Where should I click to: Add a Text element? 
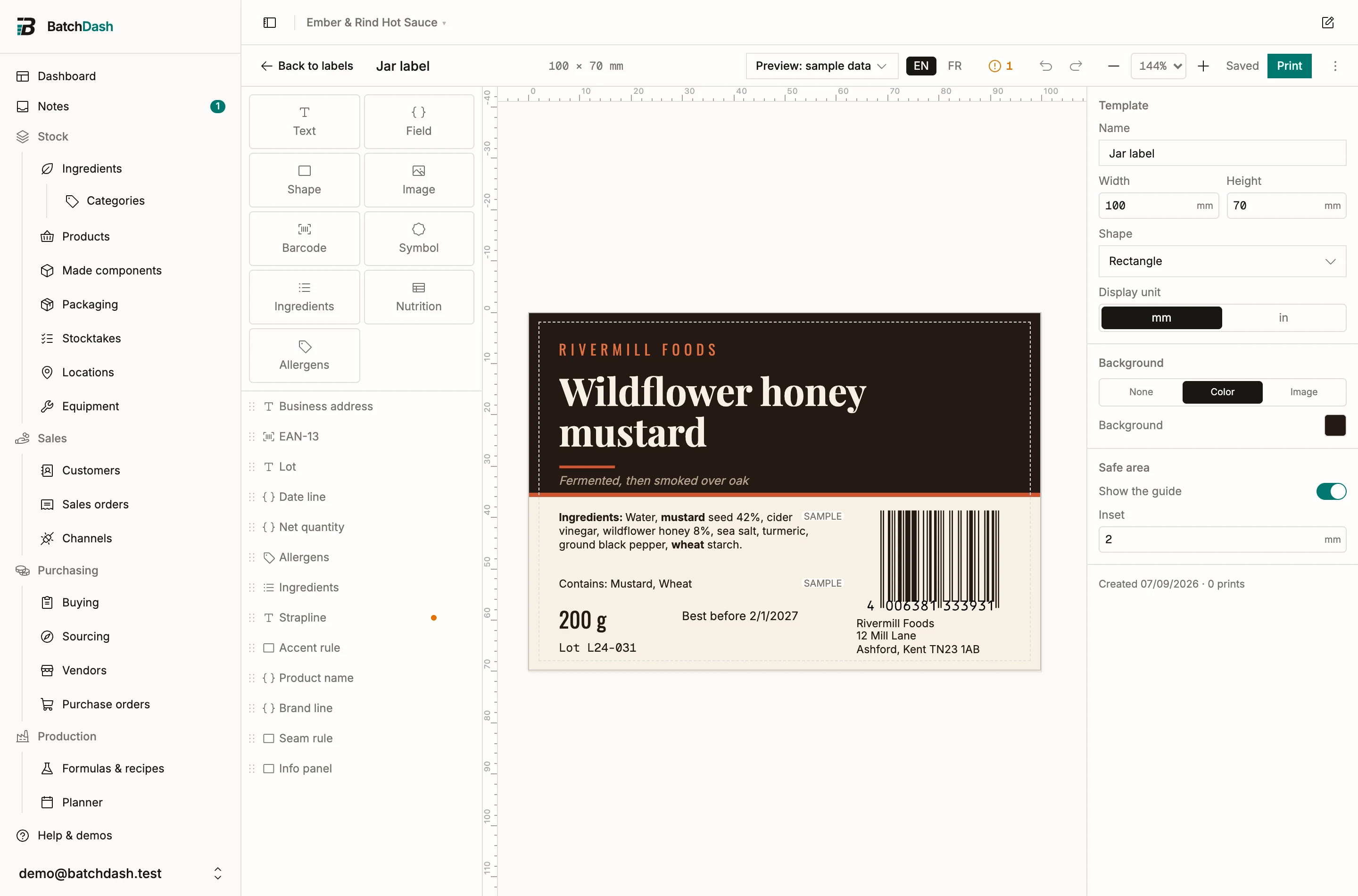(x=304, y=121)
